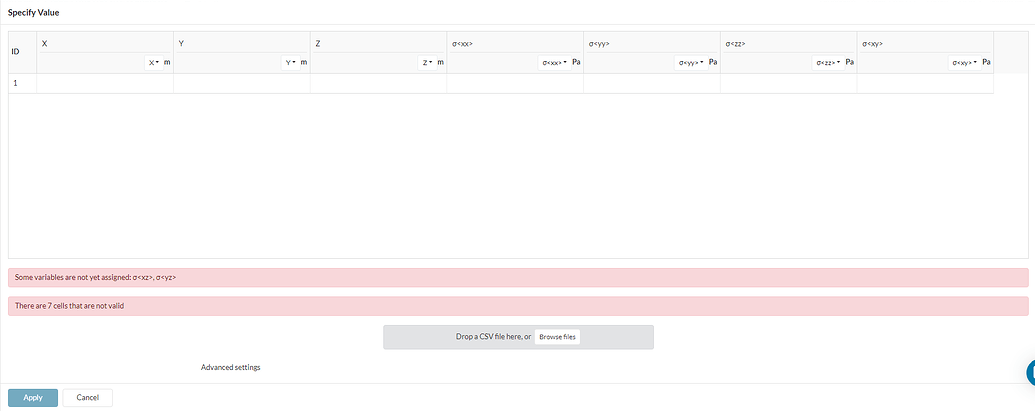Click the Apply button
1035x411 pixels.
click(x=33, y=398)
